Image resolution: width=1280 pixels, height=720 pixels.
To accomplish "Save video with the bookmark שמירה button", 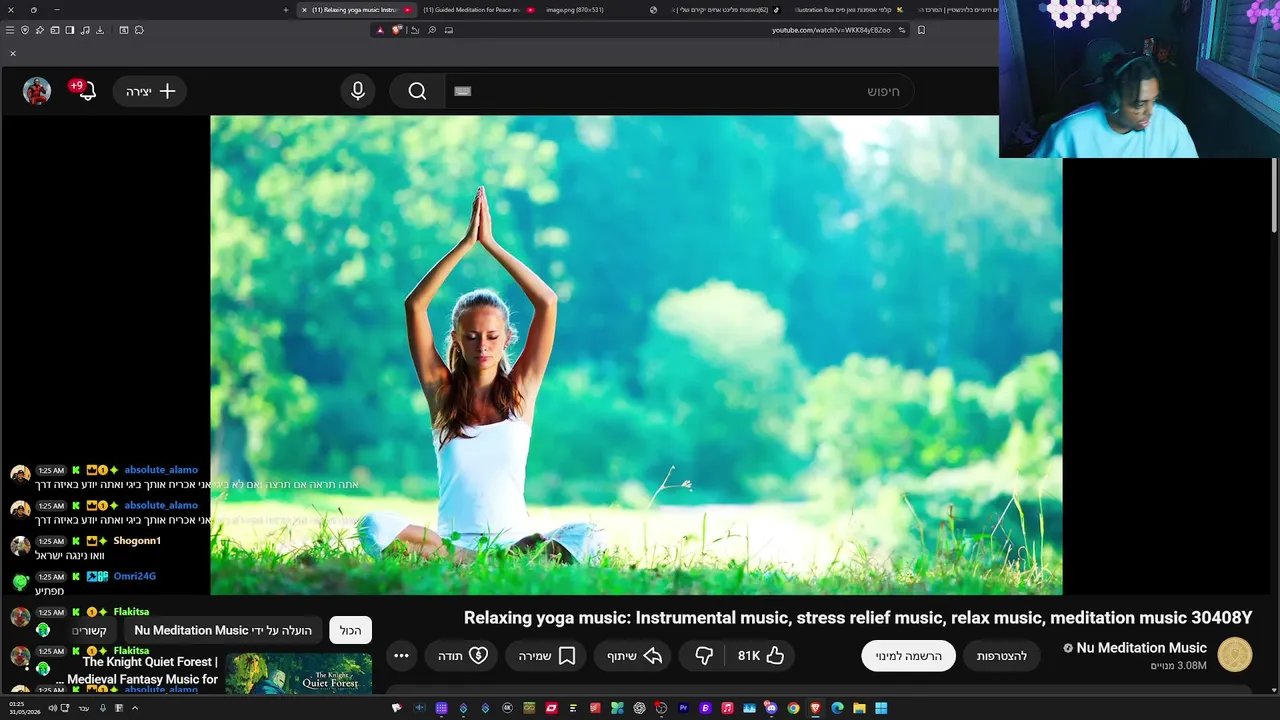I will click(547, 656).
